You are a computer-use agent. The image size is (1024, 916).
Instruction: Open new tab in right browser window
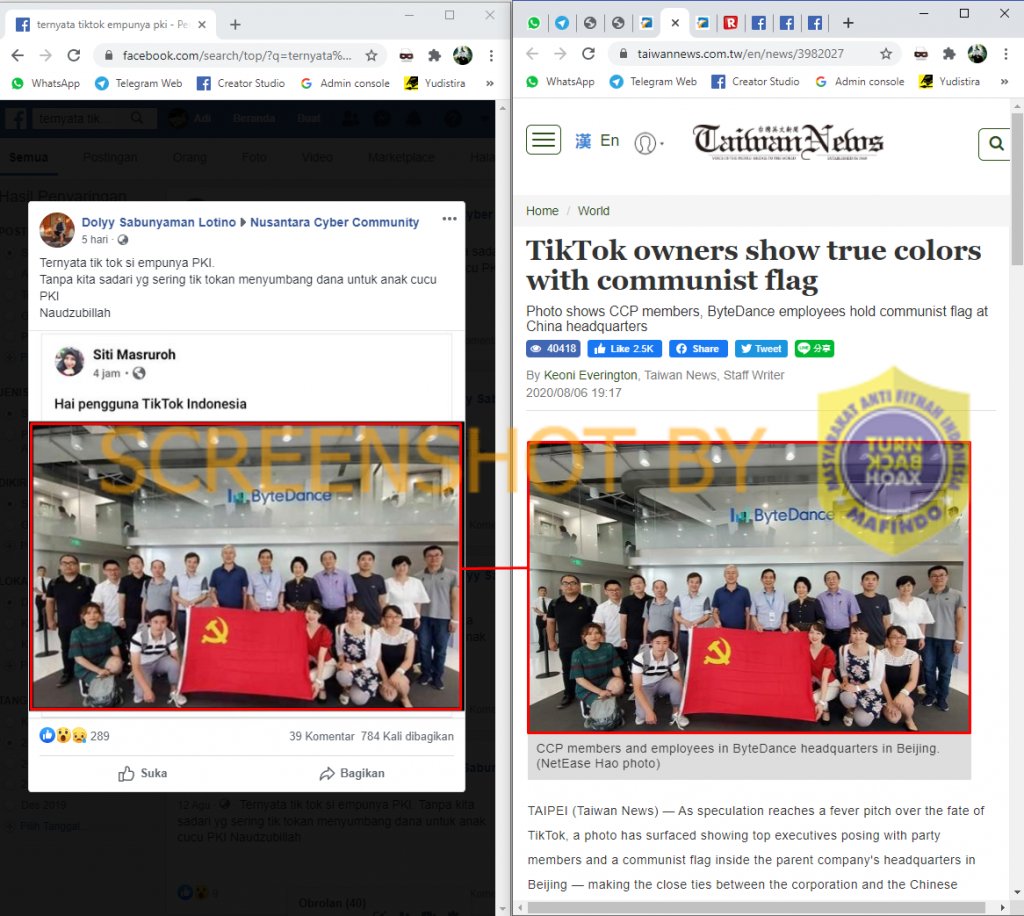(848, 24)
